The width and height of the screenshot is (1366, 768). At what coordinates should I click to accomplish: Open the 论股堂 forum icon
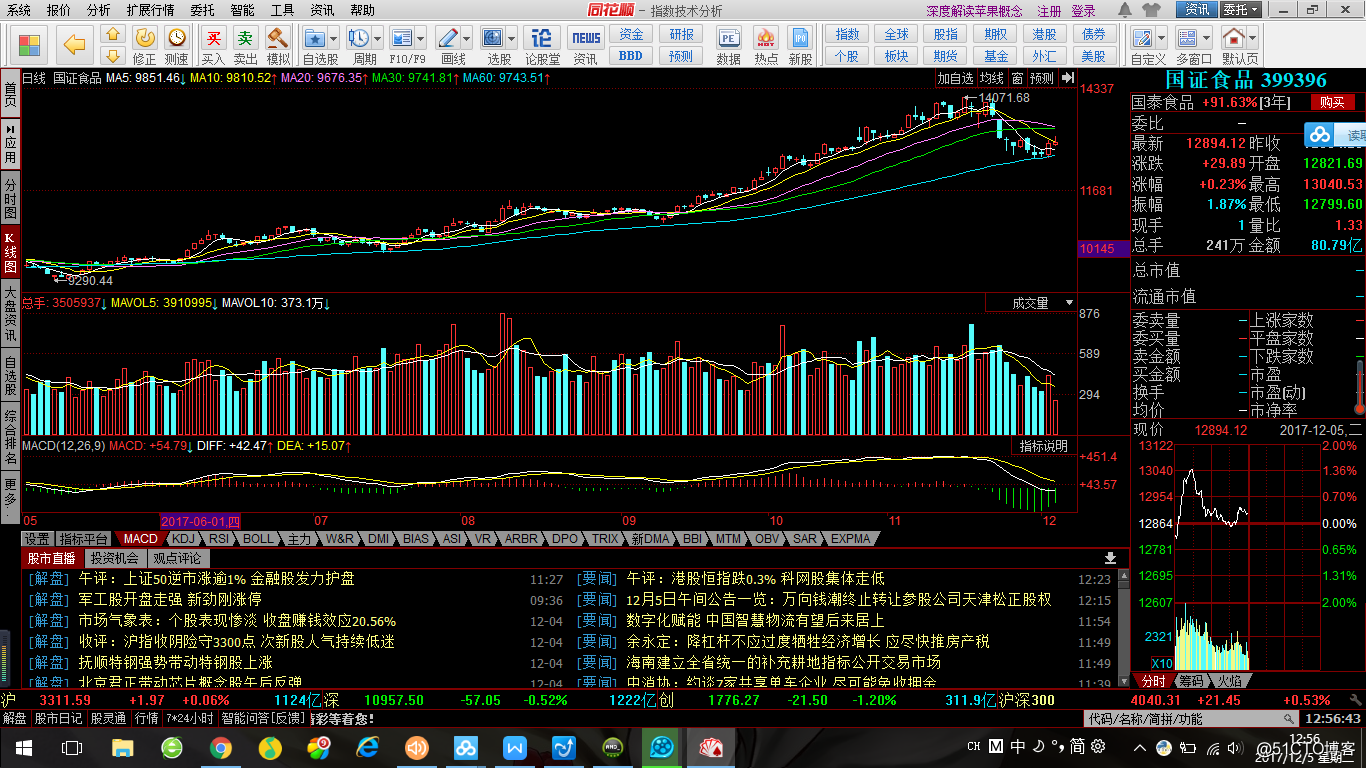[542, 38]
